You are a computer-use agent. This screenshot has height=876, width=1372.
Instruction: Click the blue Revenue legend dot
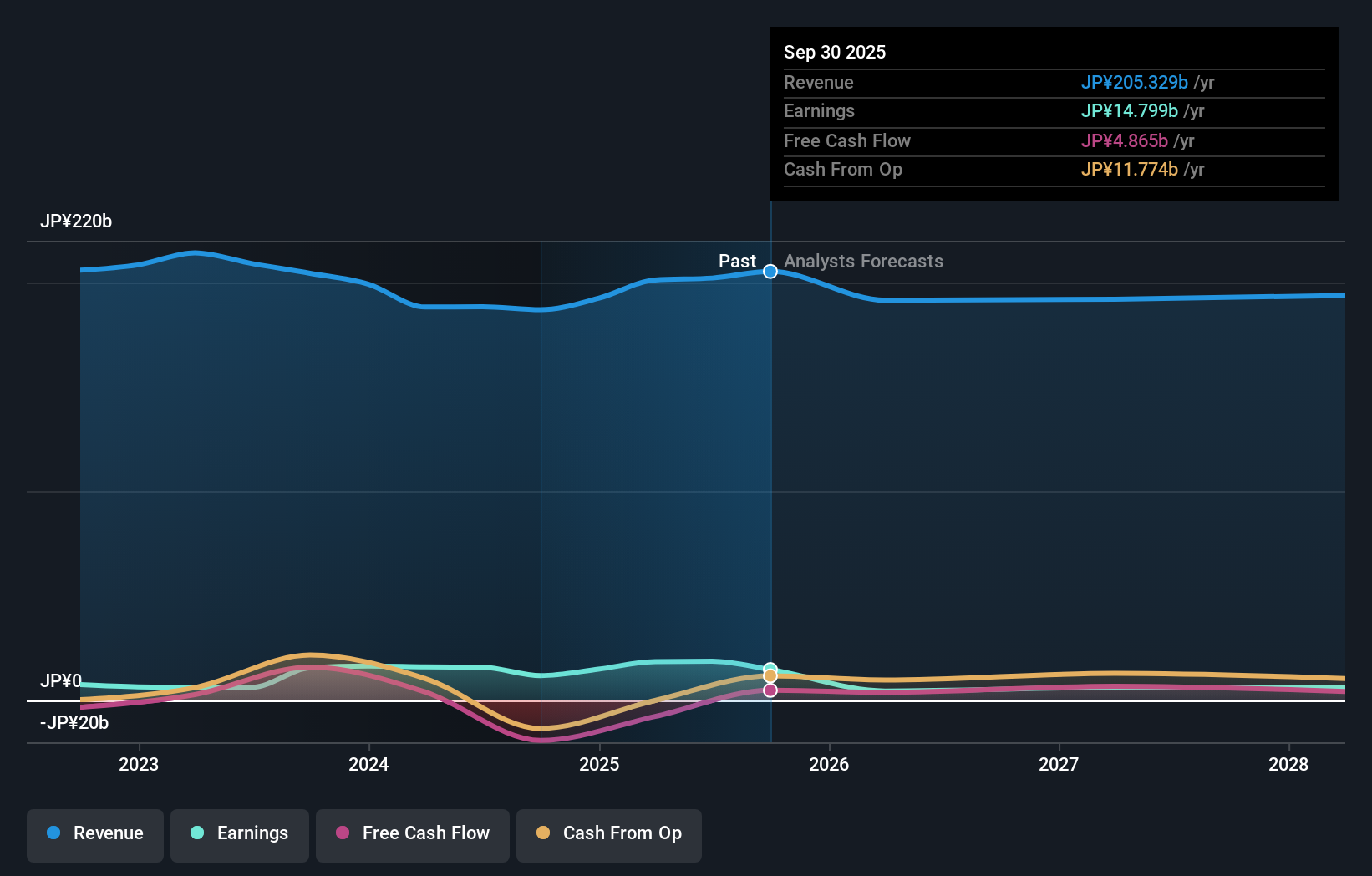(x=53, y=833)
